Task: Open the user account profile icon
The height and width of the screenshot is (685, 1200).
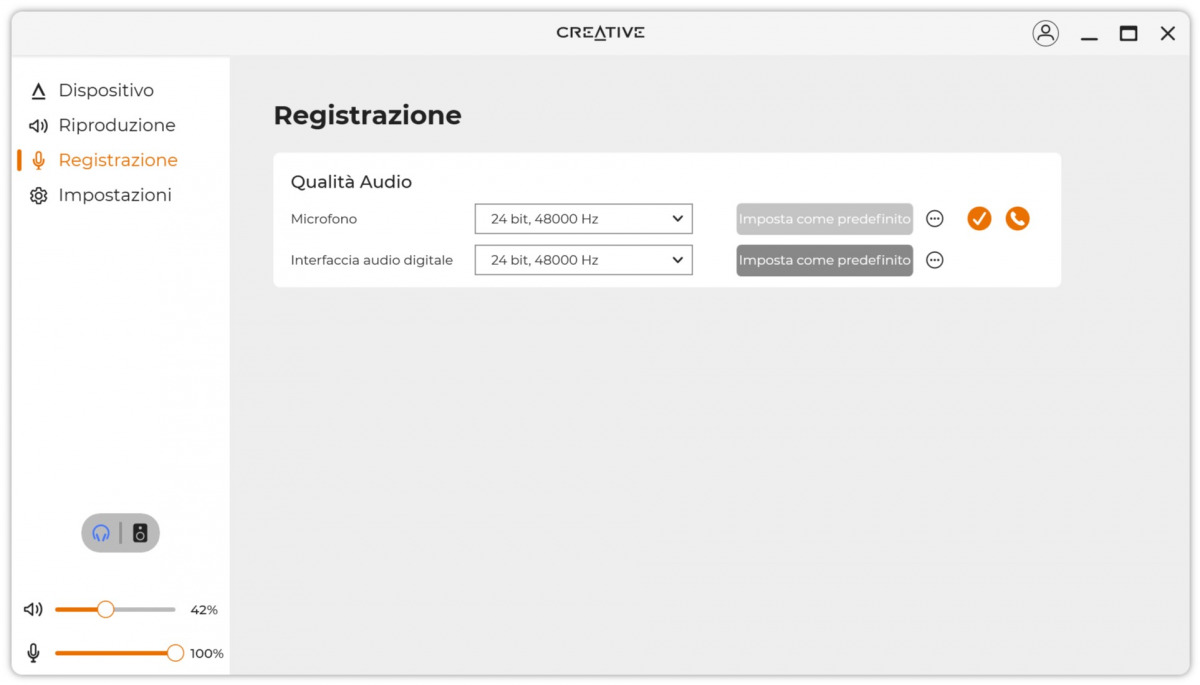Action: (x=1045, y=33)
